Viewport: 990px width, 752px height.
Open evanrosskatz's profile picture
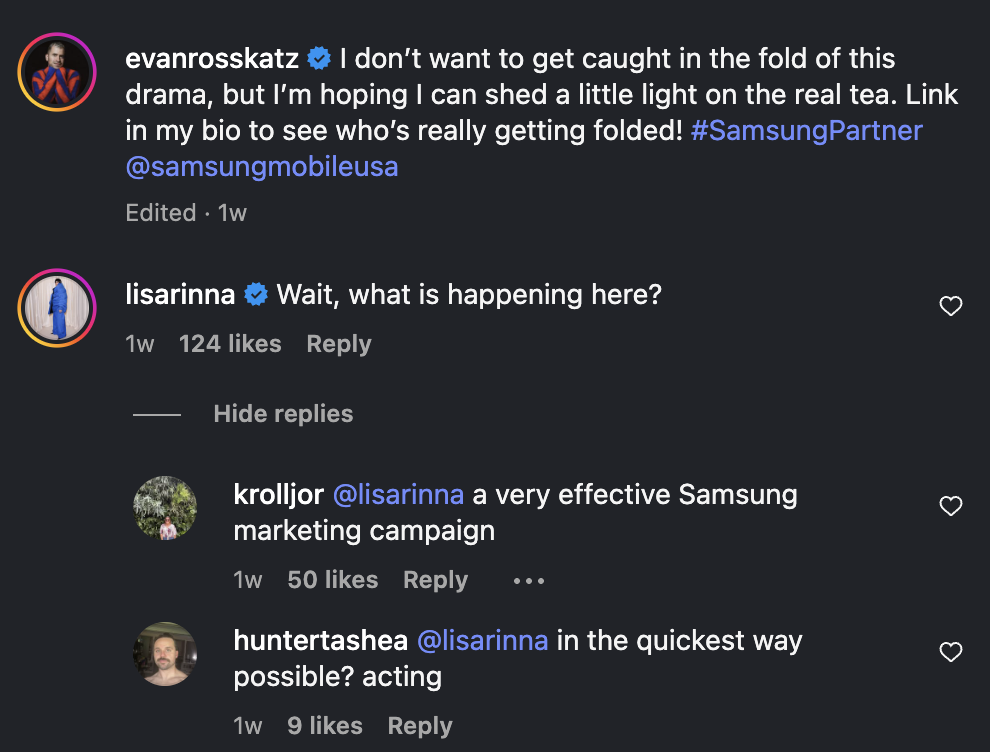[57, 72]
